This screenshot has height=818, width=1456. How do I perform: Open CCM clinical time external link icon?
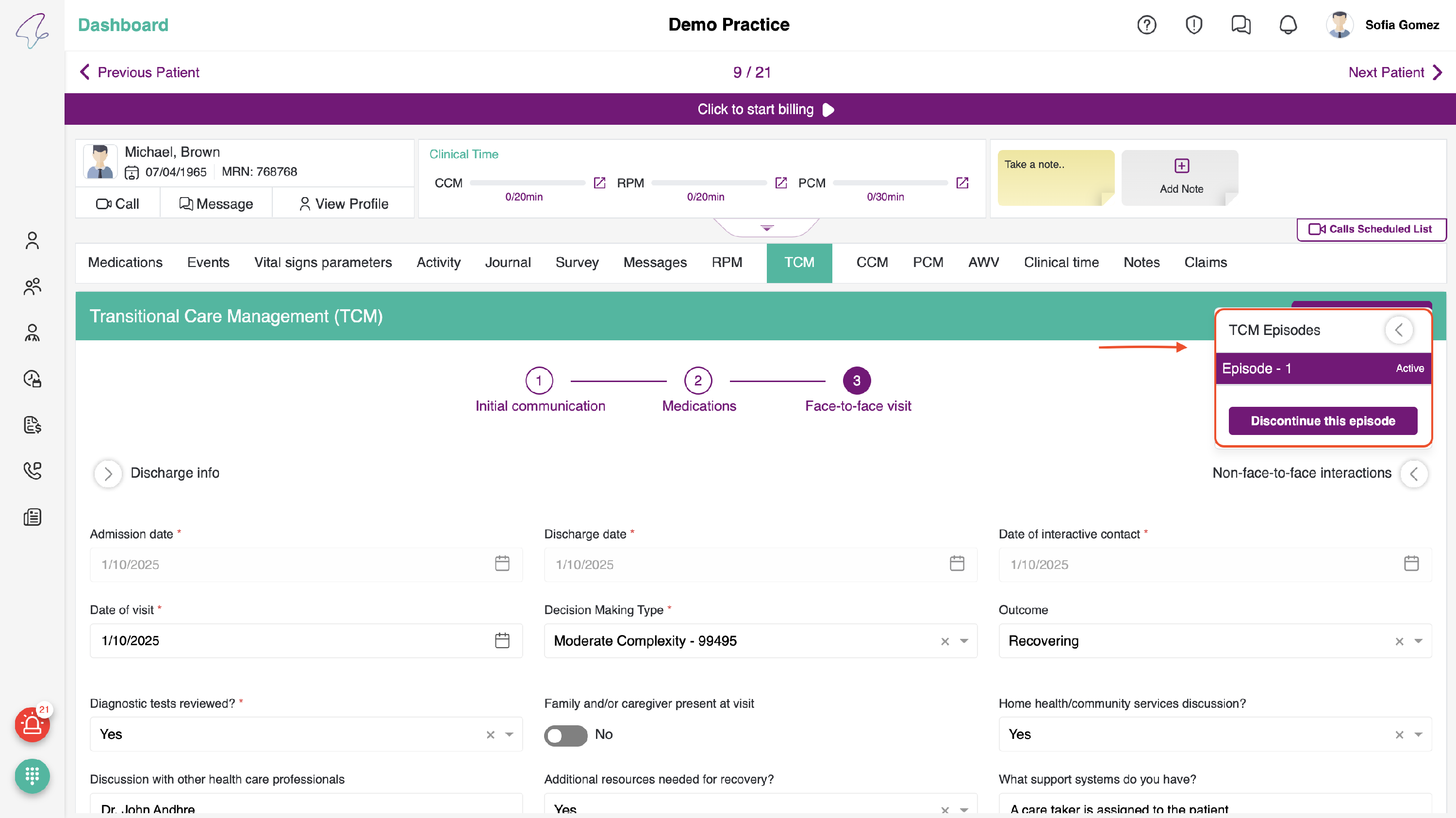click(599, 183)
